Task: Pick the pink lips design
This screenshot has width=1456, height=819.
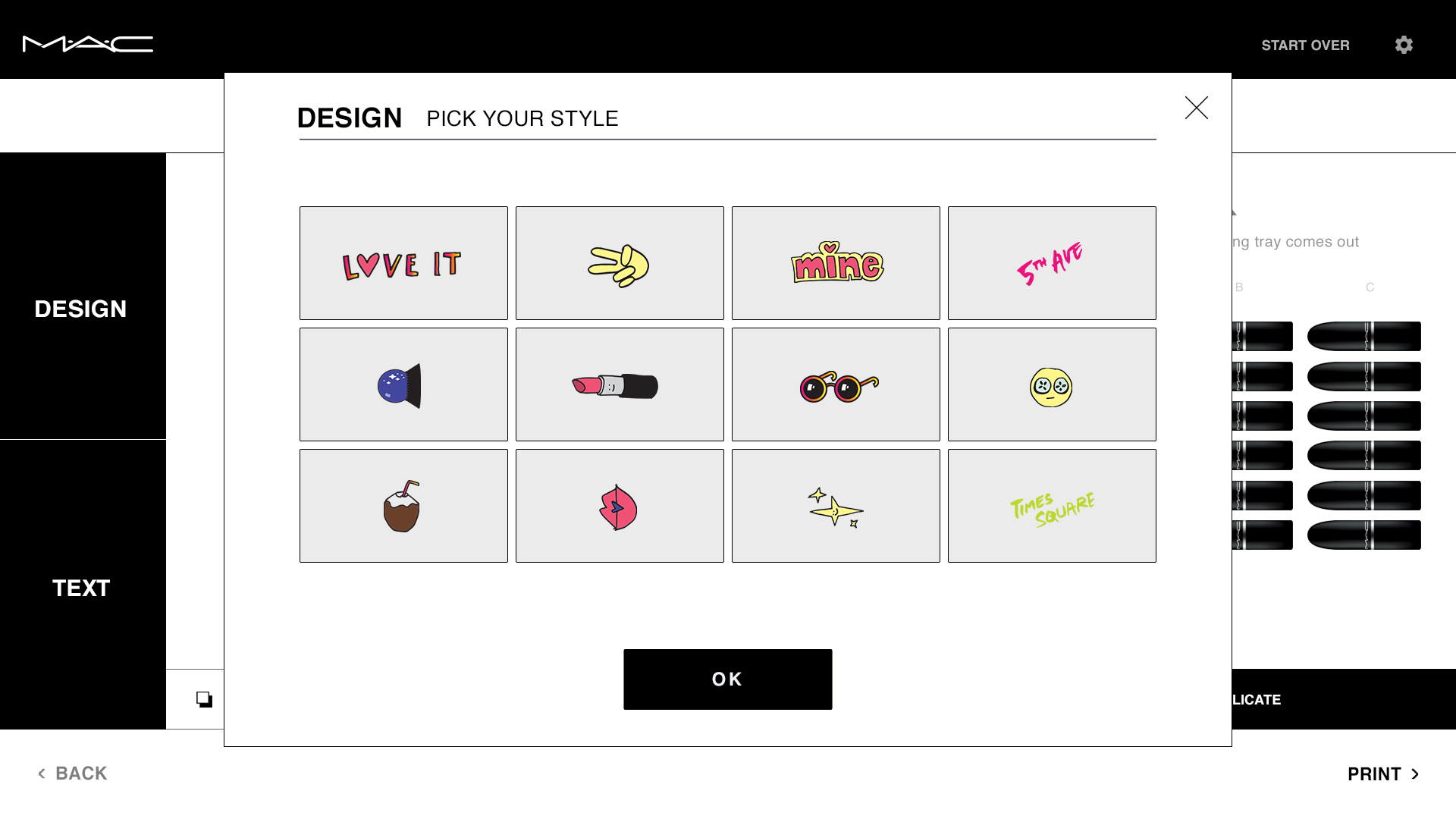Action: coord(620,506)
